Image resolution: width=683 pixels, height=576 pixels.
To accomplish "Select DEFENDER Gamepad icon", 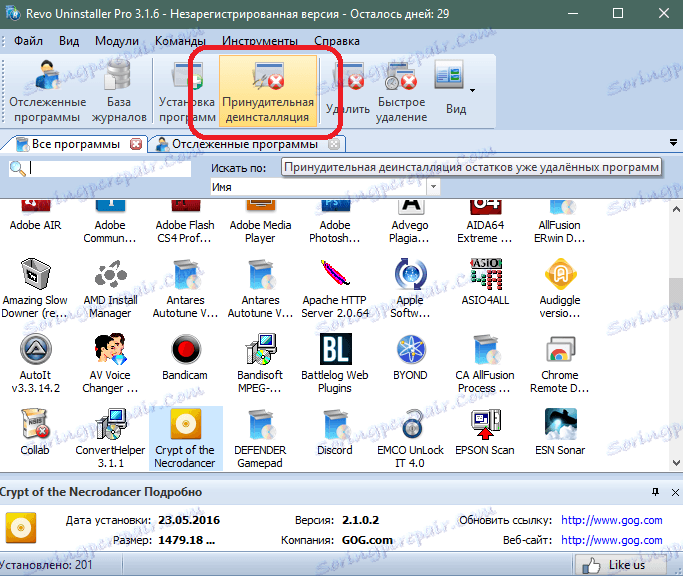I will tap(260, 424).
